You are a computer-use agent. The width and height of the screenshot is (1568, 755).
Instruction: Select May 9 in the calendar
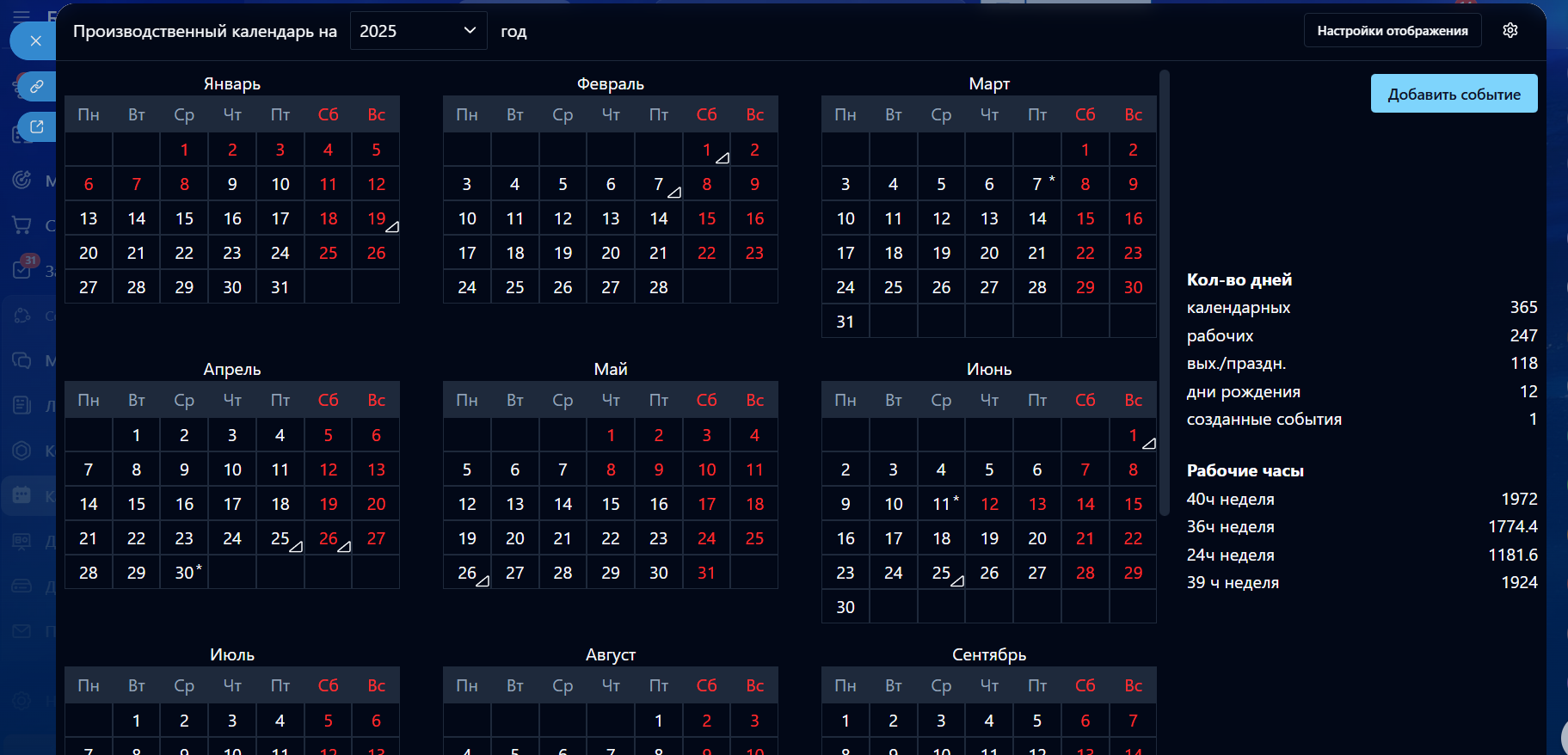(x=659, y=470)
